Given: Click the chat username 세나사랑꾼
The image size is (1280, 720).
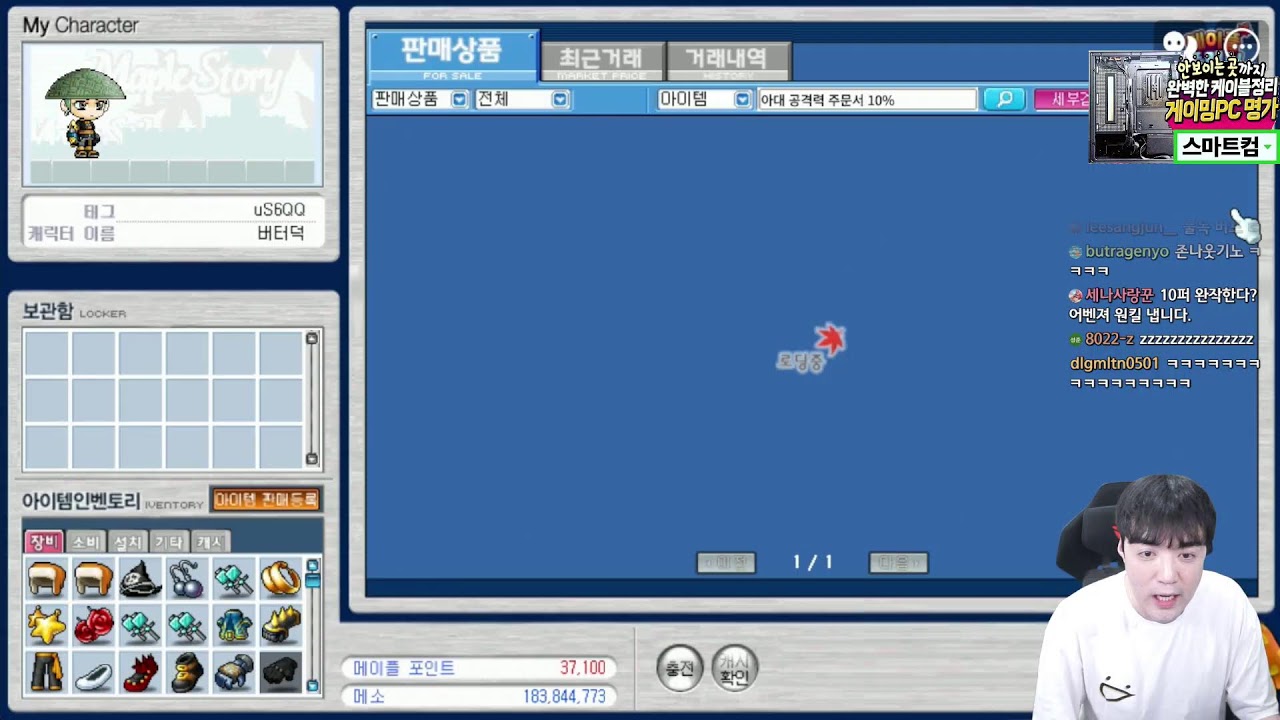Looking at the screenshot, I should (x=1119, y=295).
